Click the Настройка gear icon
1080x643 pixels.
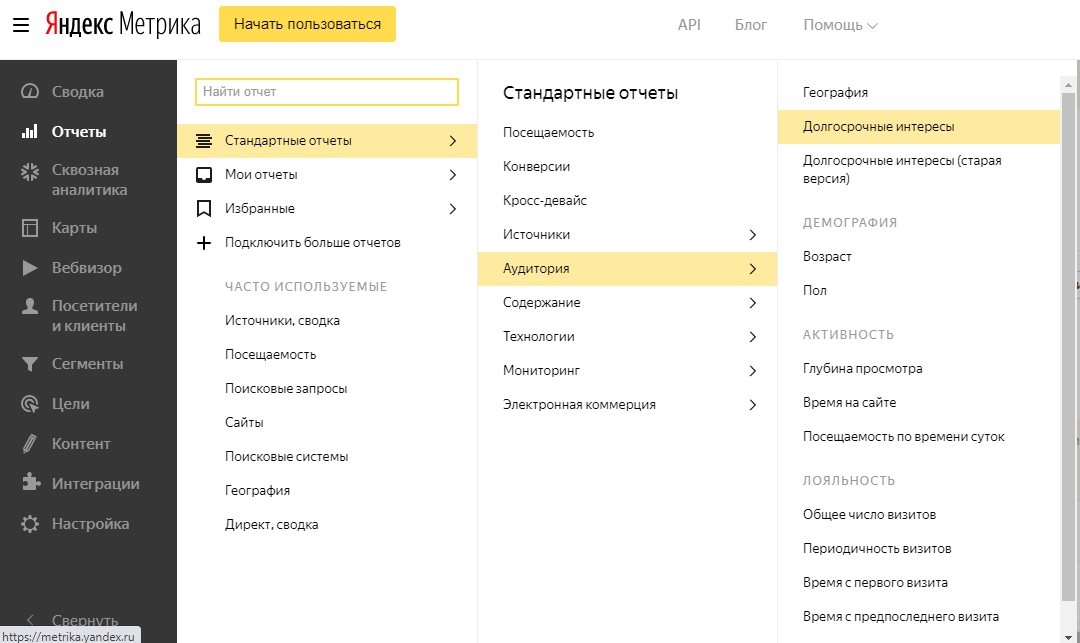tap(30, 523)
